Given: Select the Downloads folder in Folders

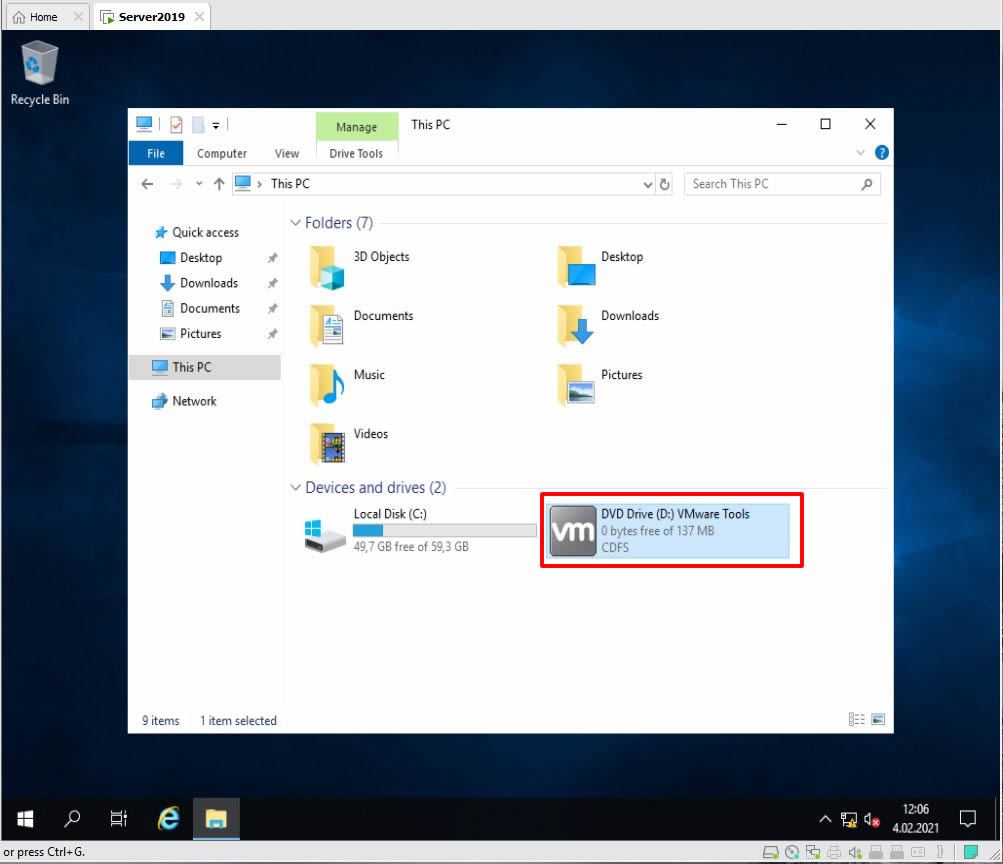Looking at the screenshot, I should [608, 326].
